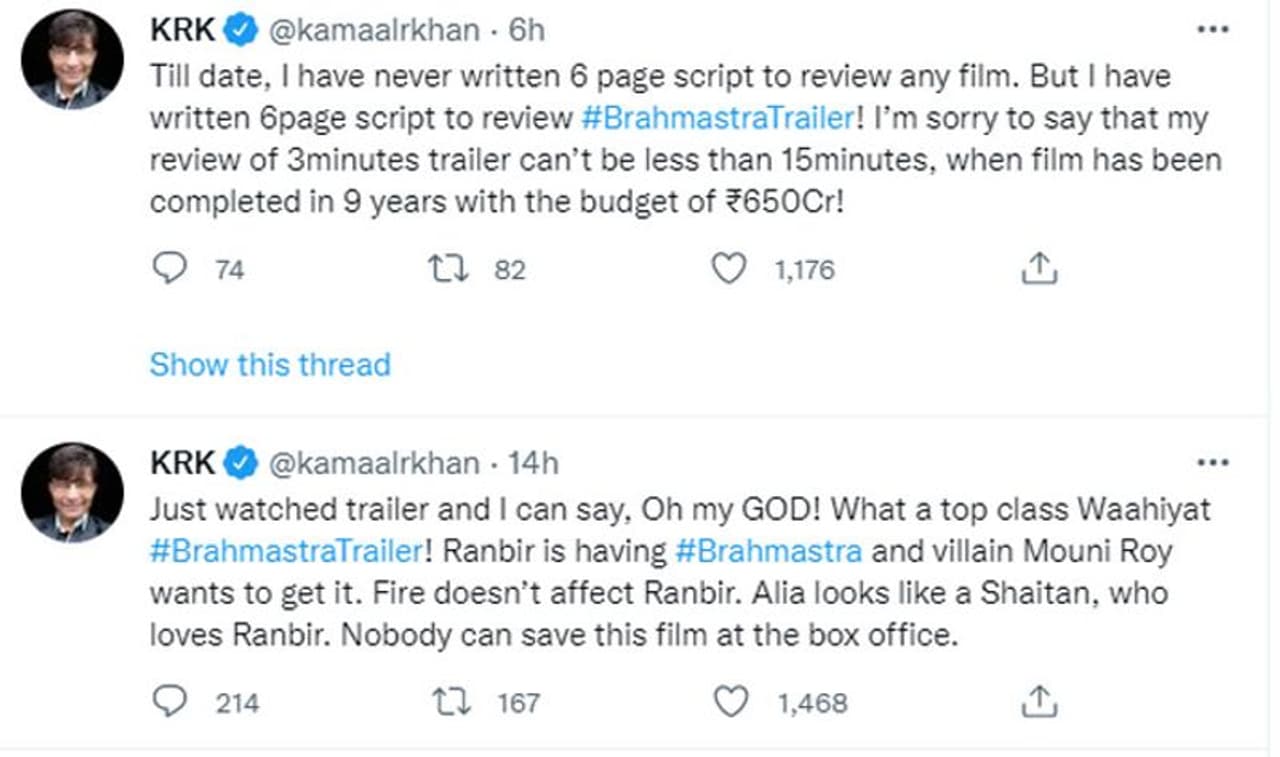1280x757 pixels.
Task: Share the second KRK tweet
Action: [x=1038, y=701]
